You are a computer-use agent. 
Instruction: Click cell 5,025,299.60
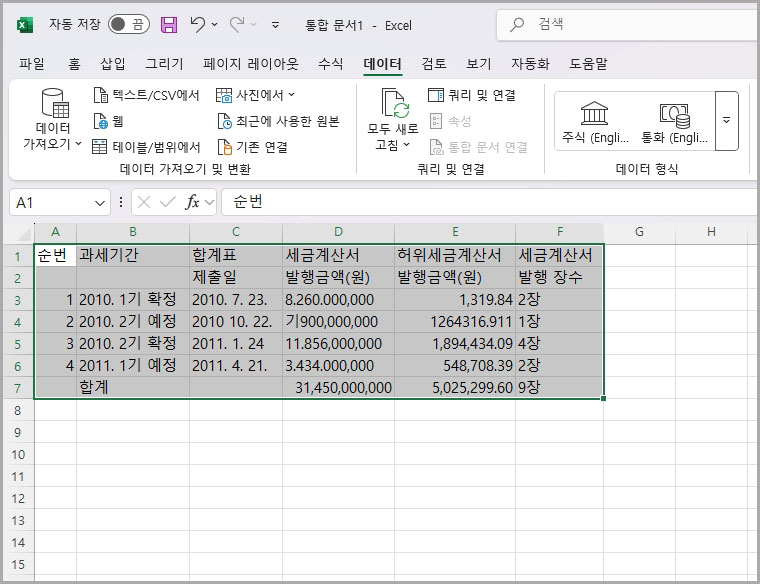[x=455, y=388]
